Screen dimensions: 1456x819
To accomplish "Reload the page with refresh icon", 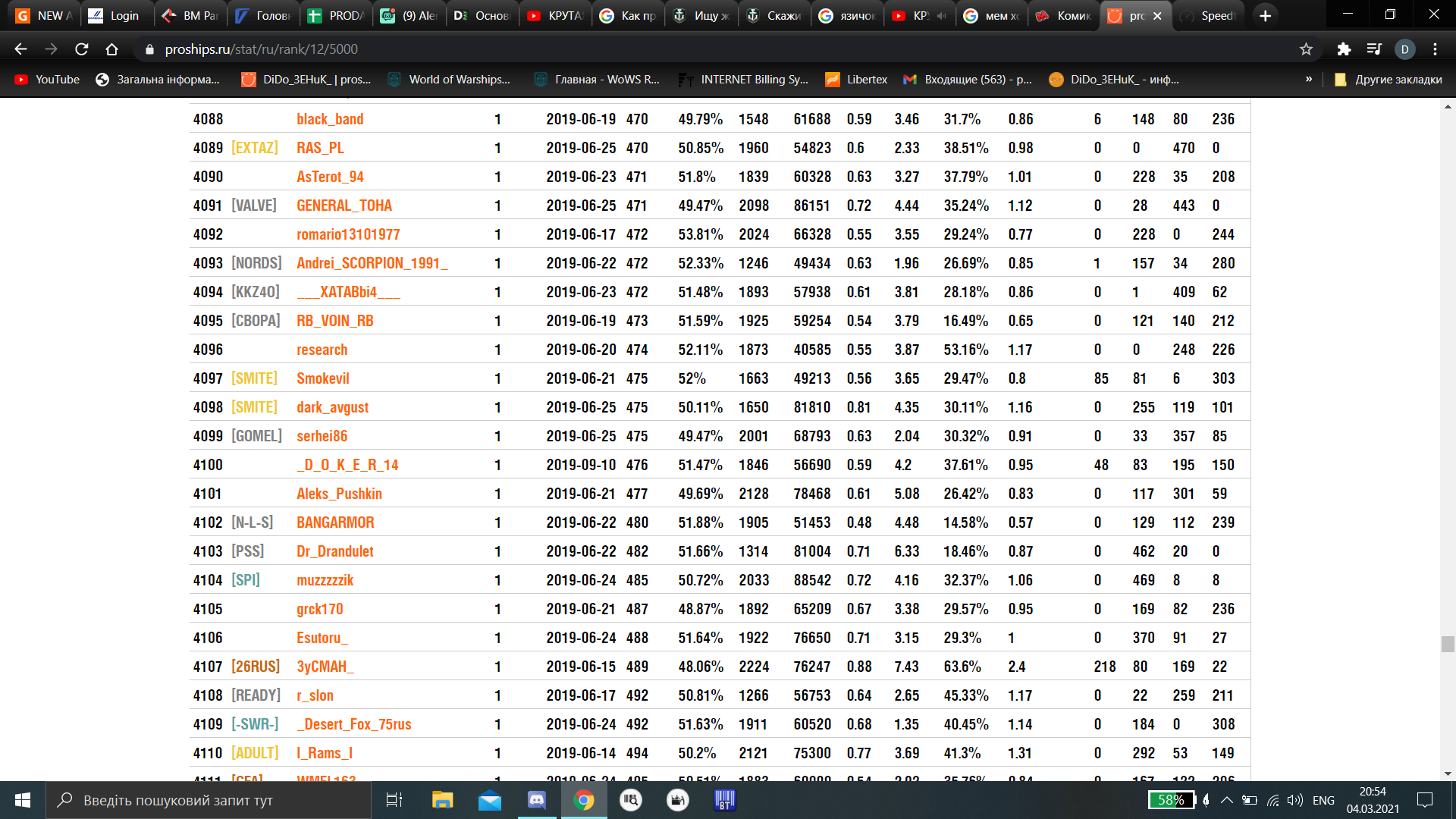I will click(x=82, y=49).
